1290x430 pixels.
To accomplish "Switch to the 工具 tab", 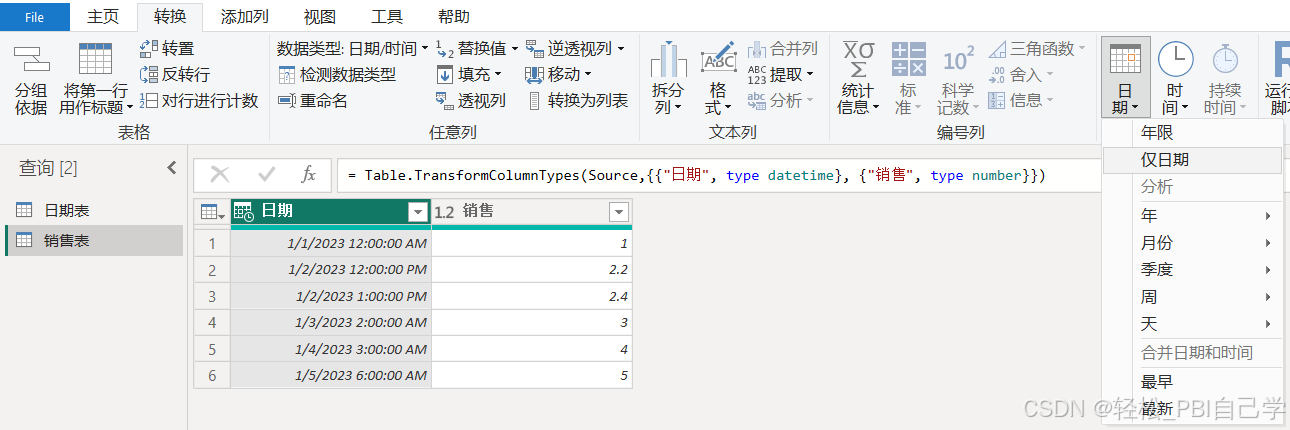I will point(386,16).
